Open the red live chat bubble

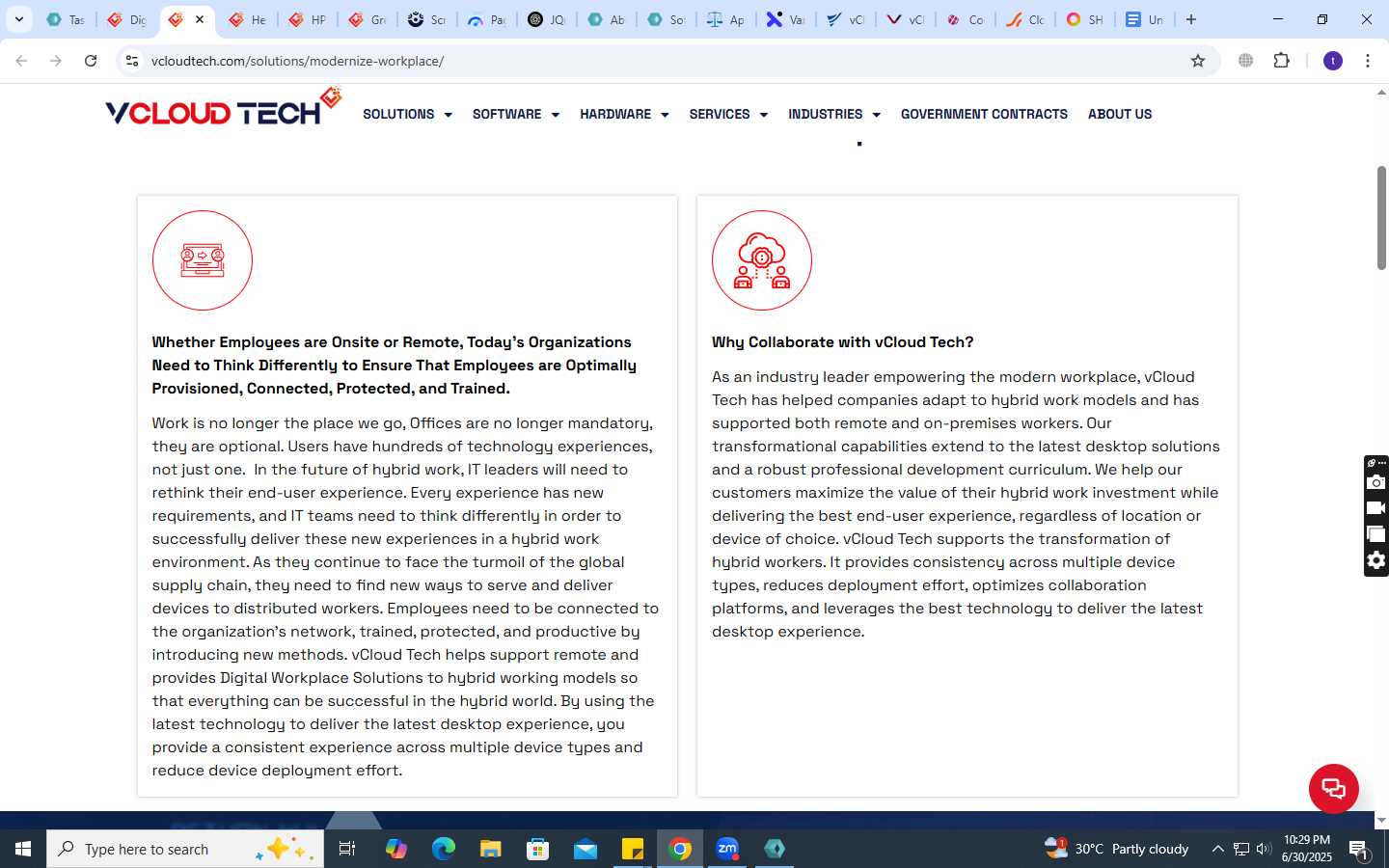coord(1333,789)
